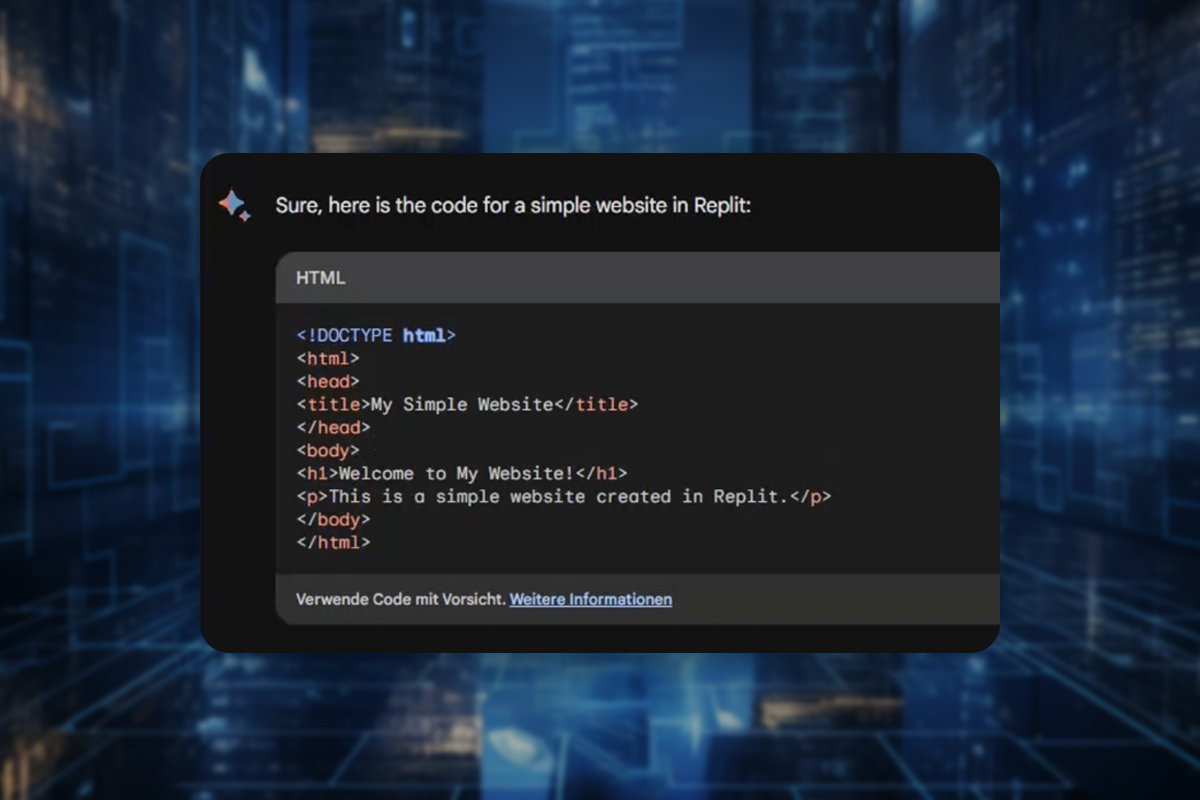Click the h1 line 'Welcome to My Website!'
The width and height of the screenshot is (1200, 800).
pyautogui.click(x=462, y=473)
